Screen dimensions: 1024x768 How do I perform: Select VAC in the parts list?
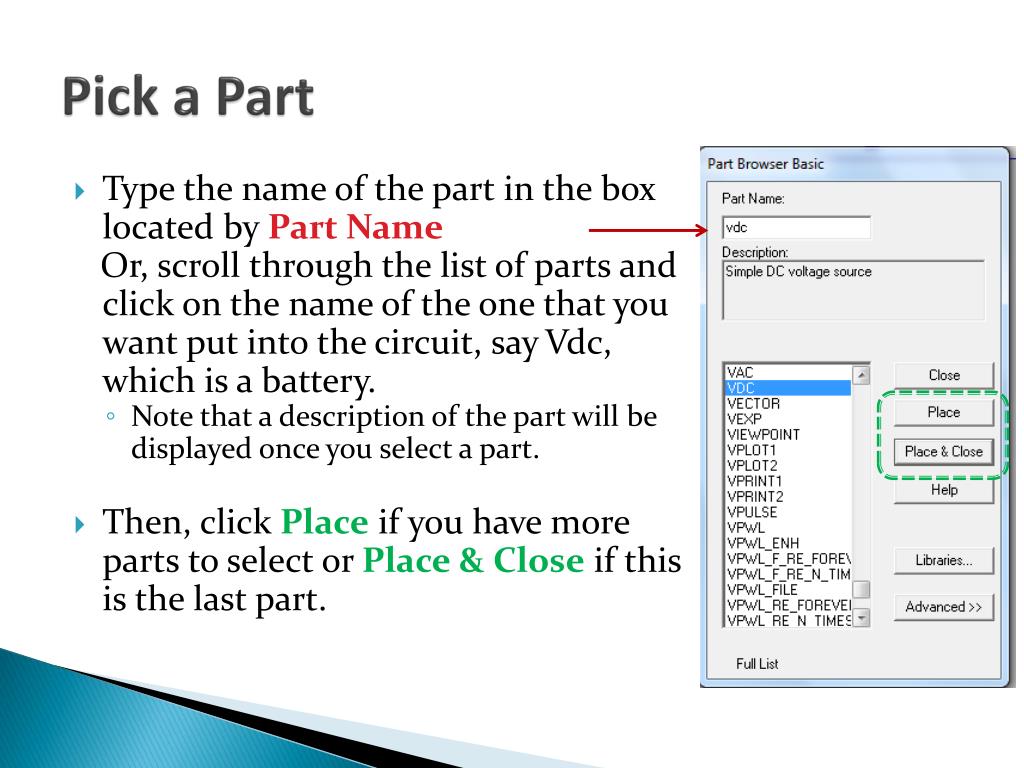[788, 372]
